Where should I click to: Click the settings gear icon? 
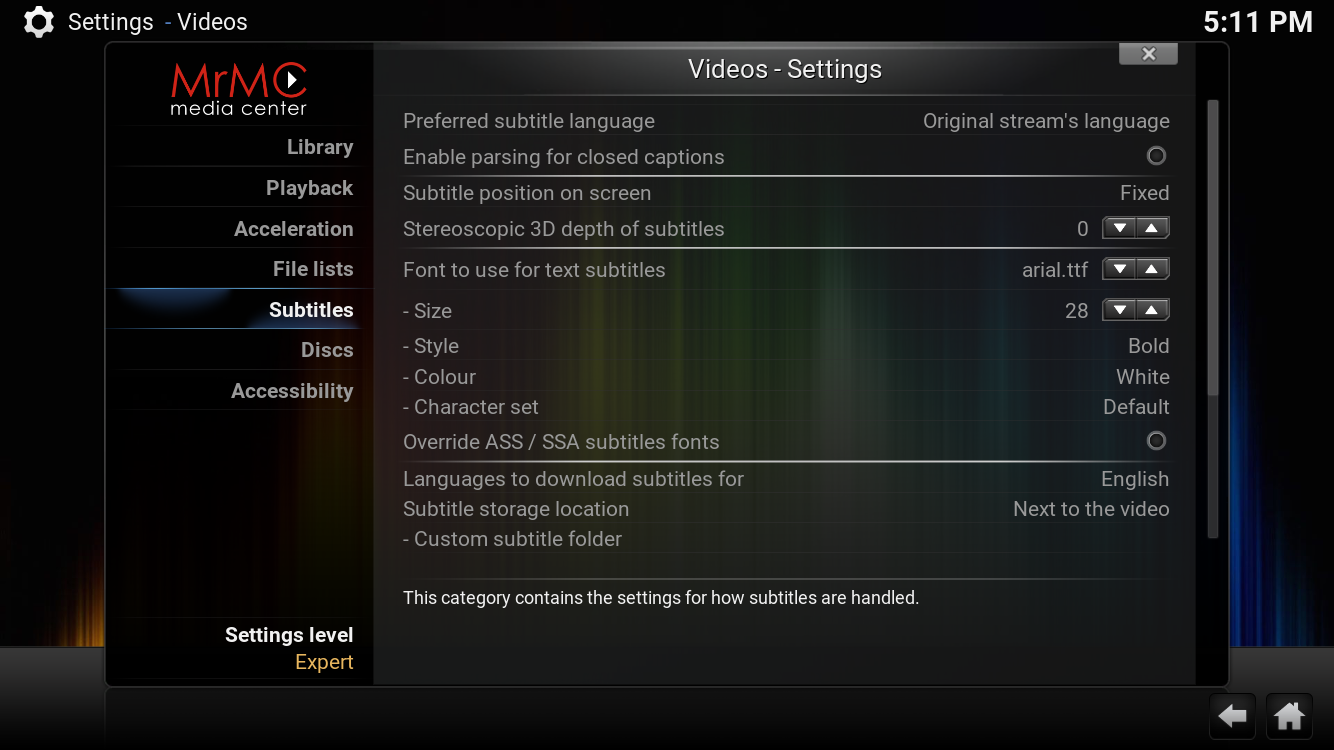pyautogui.click(x=38, y=22)
